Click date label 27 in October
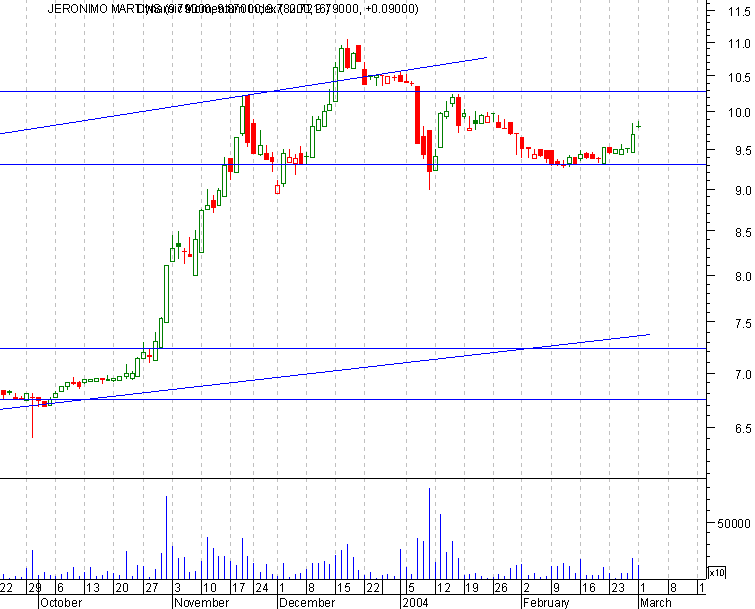The height and width of the screenshot is (609, 755). [152, 588]
